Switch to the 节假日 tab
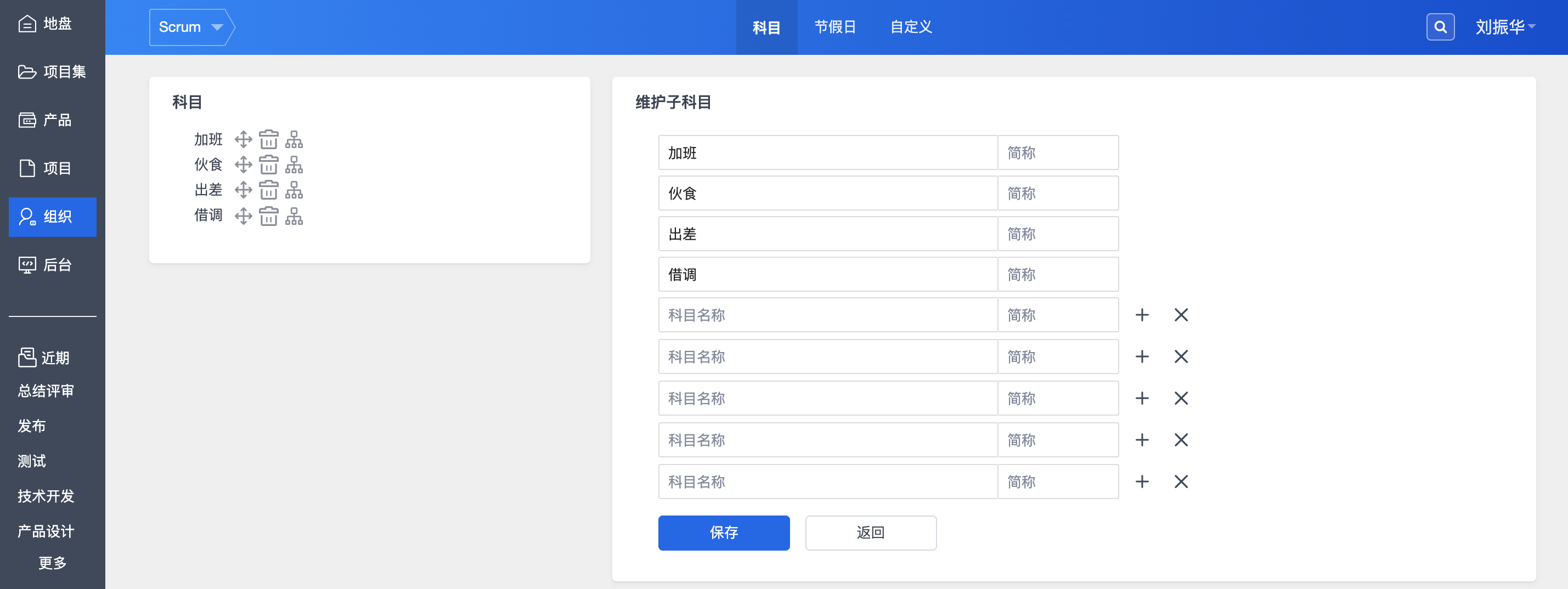Screen dimensions: 1568x589 (835, 27)
